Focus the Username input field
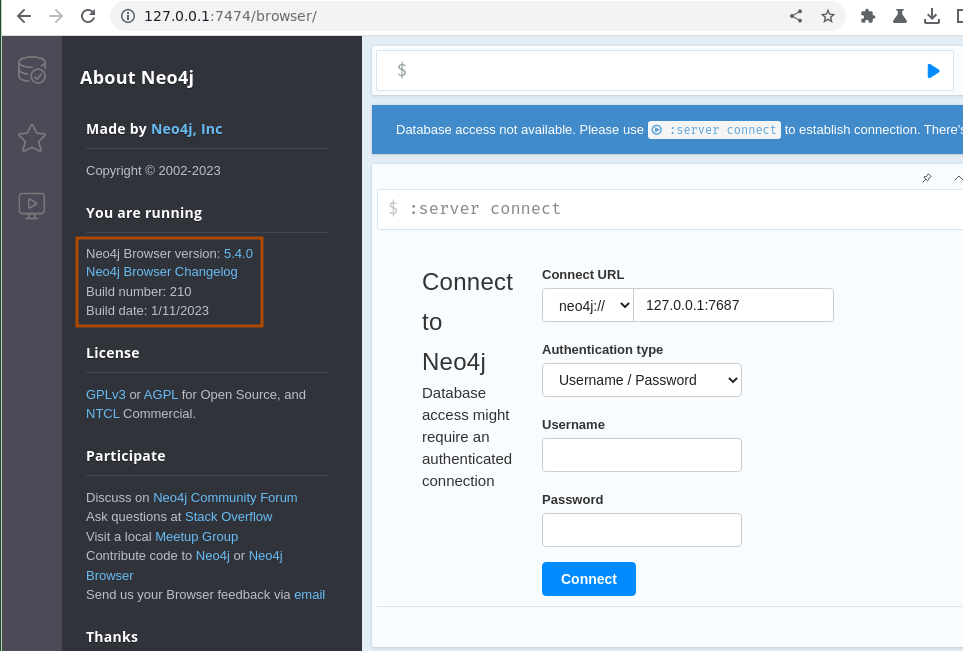Image resolution: width=963 pixels, height=651 pixels. pyautogui.click(x=642, y=455)
